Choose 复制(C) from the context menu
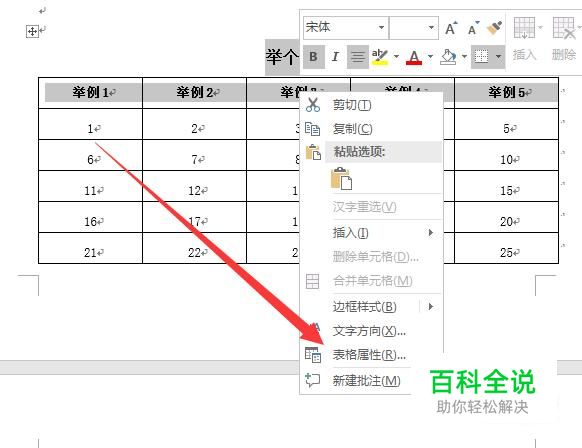 (371, 129)
